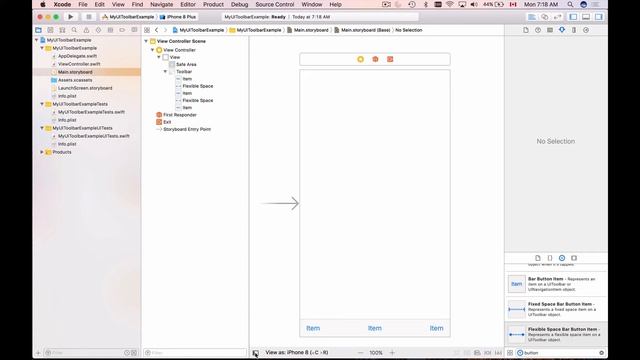Click the middle toolbar Item on canvas
This screenshot has width=640, height=360.
[375, 328]
